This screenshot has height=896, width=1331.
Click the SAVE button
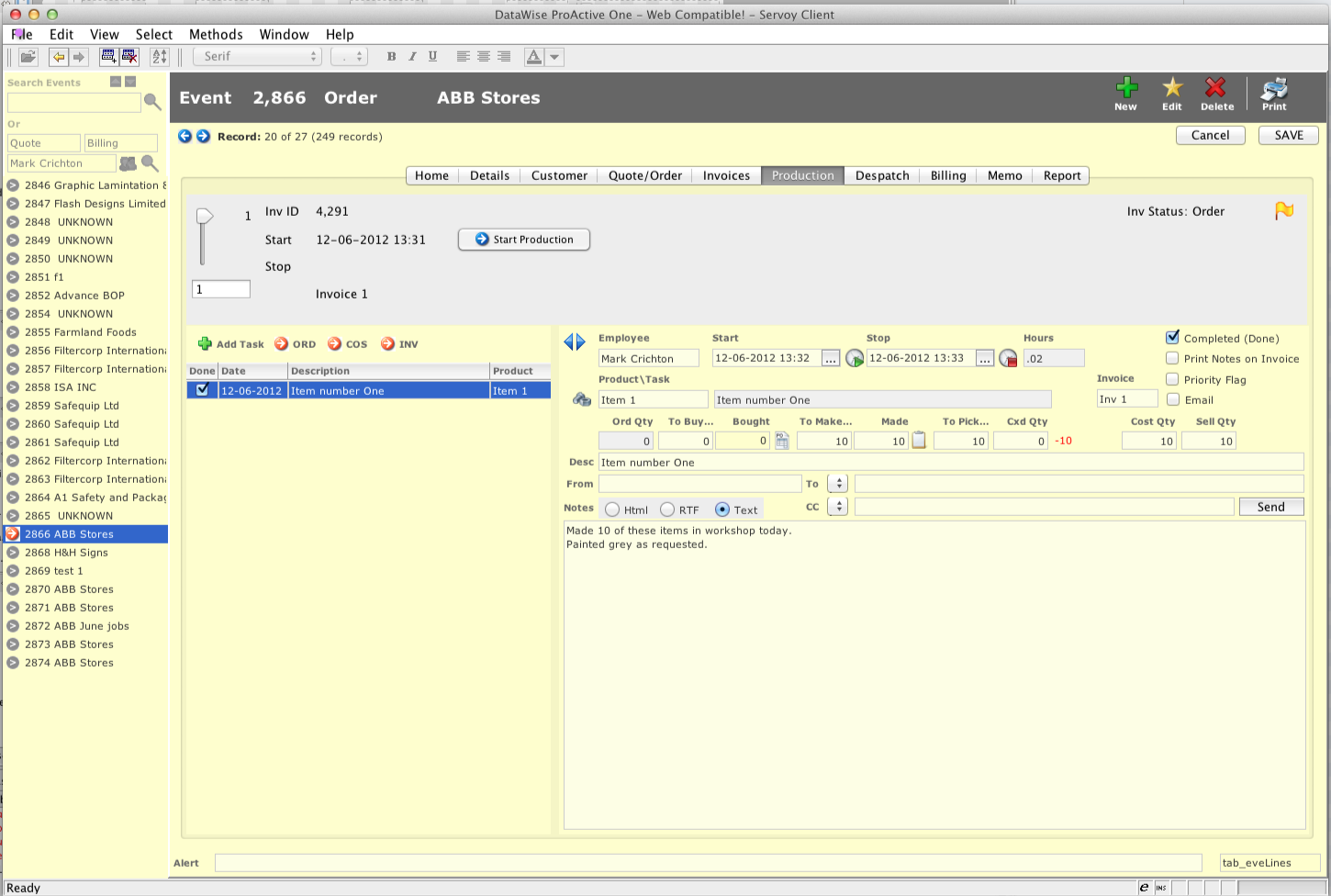[1289, 135]
